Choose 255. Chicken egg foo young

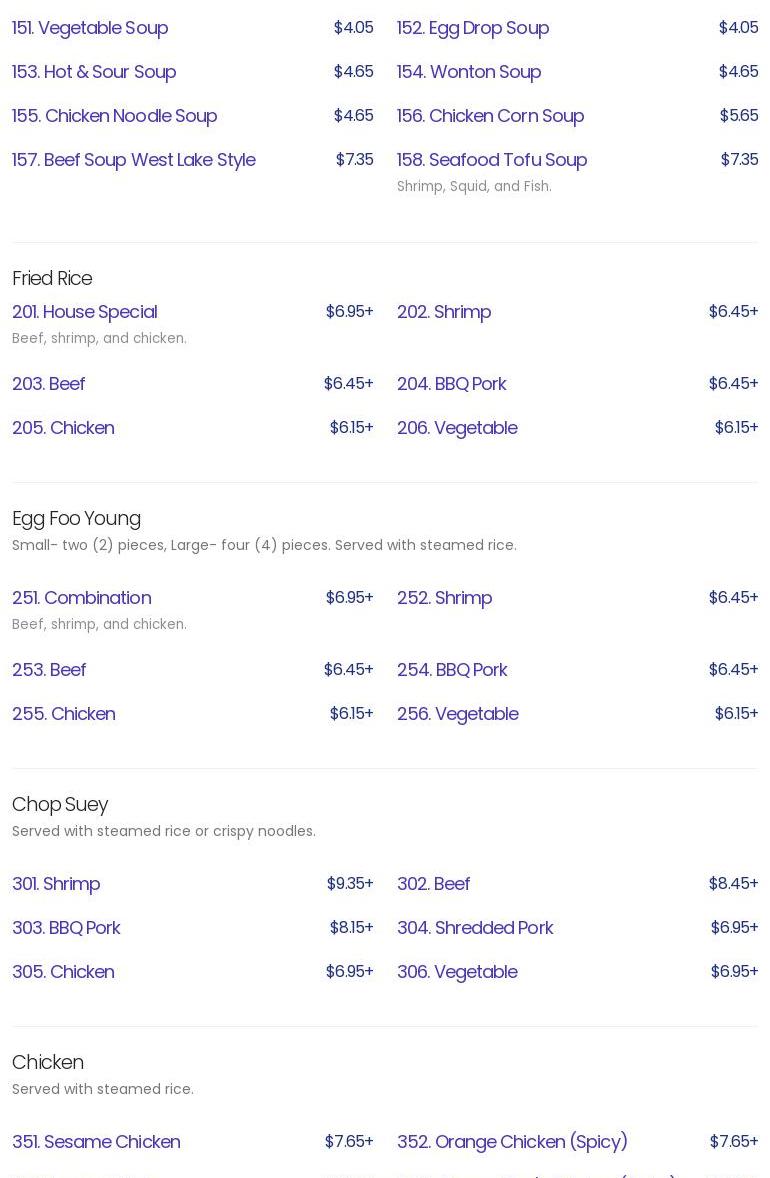click(x=63, y=714)
